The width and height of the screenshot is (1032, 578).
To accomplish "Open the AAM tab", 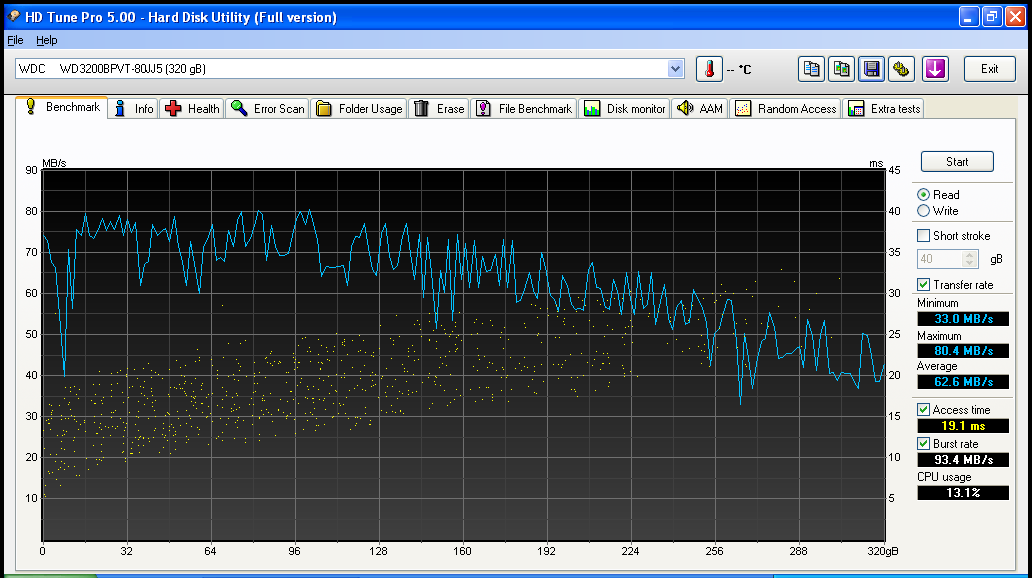I will click(700, 109).
